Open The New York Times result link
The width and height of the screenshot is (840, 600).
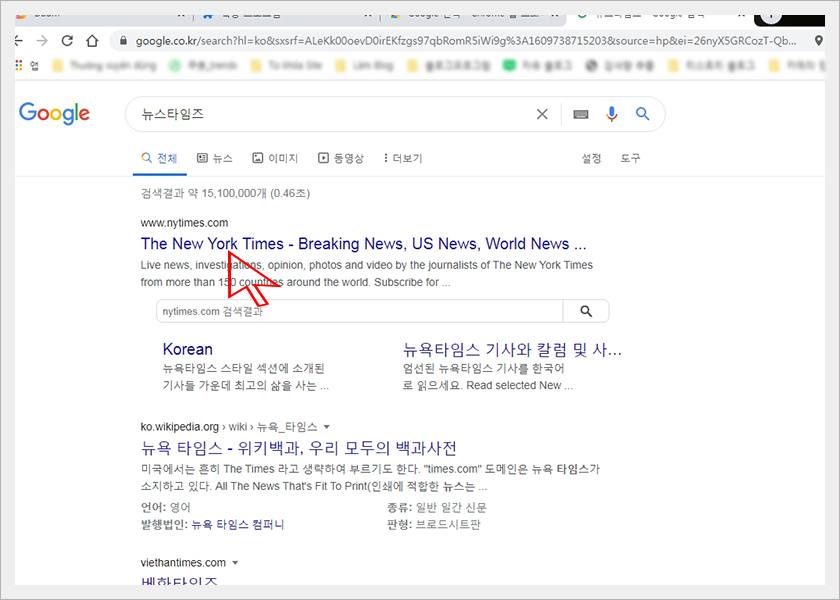363,244
